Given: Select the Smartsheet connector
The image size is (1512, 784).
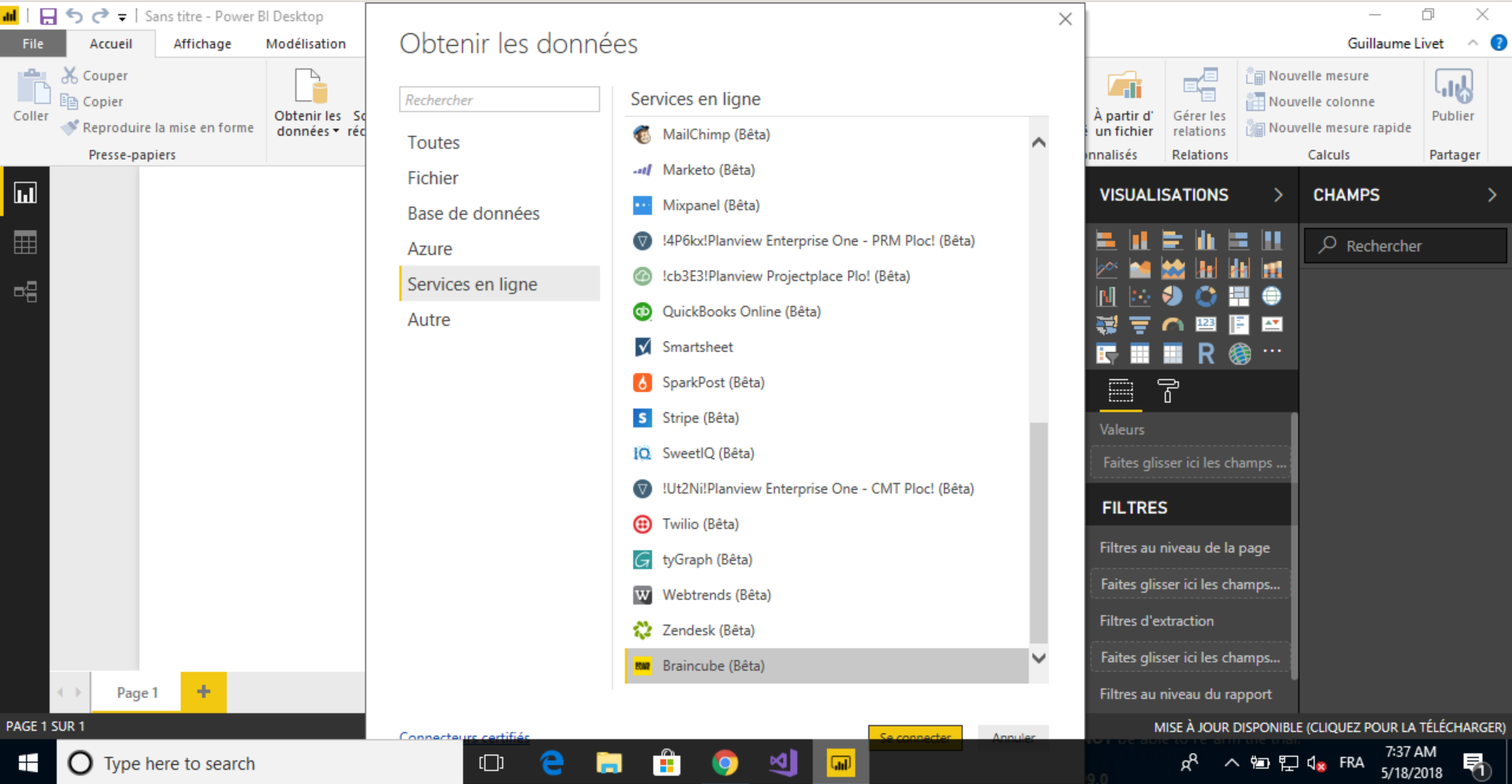Looking at the screenshot, I should coord(697,347).
